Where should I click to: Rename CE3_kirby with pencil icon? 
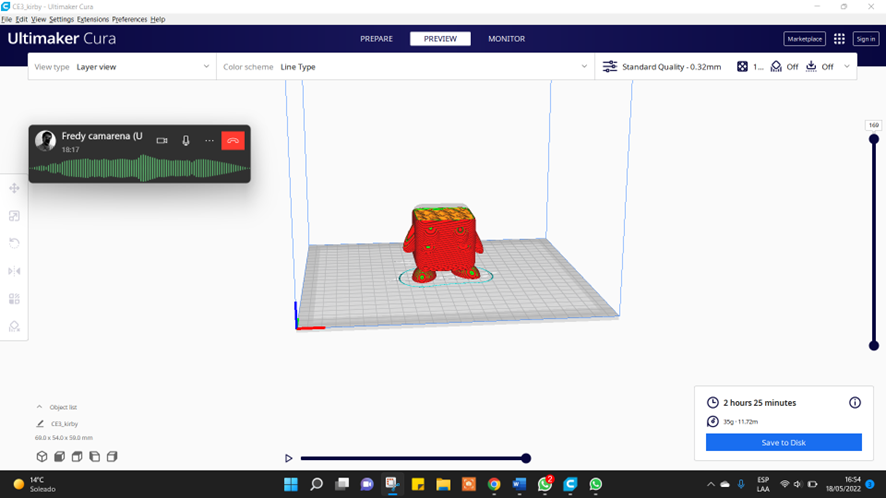click(40, 423)
